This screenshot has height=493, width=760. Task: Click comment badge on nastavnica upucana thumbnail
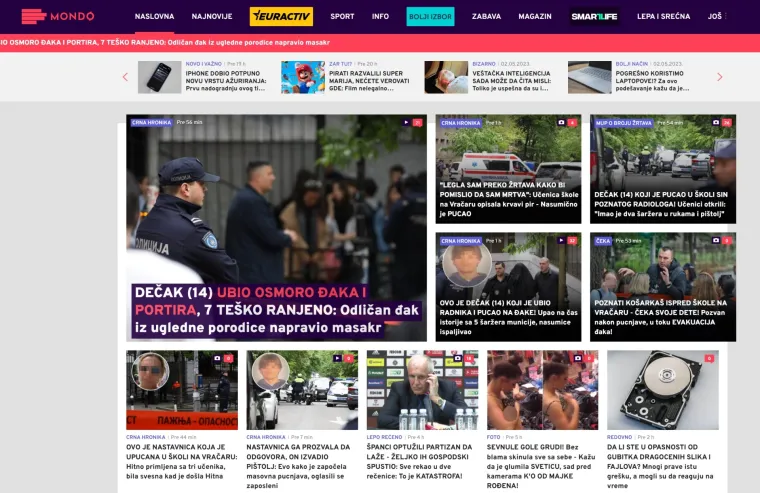click(228, 358)
